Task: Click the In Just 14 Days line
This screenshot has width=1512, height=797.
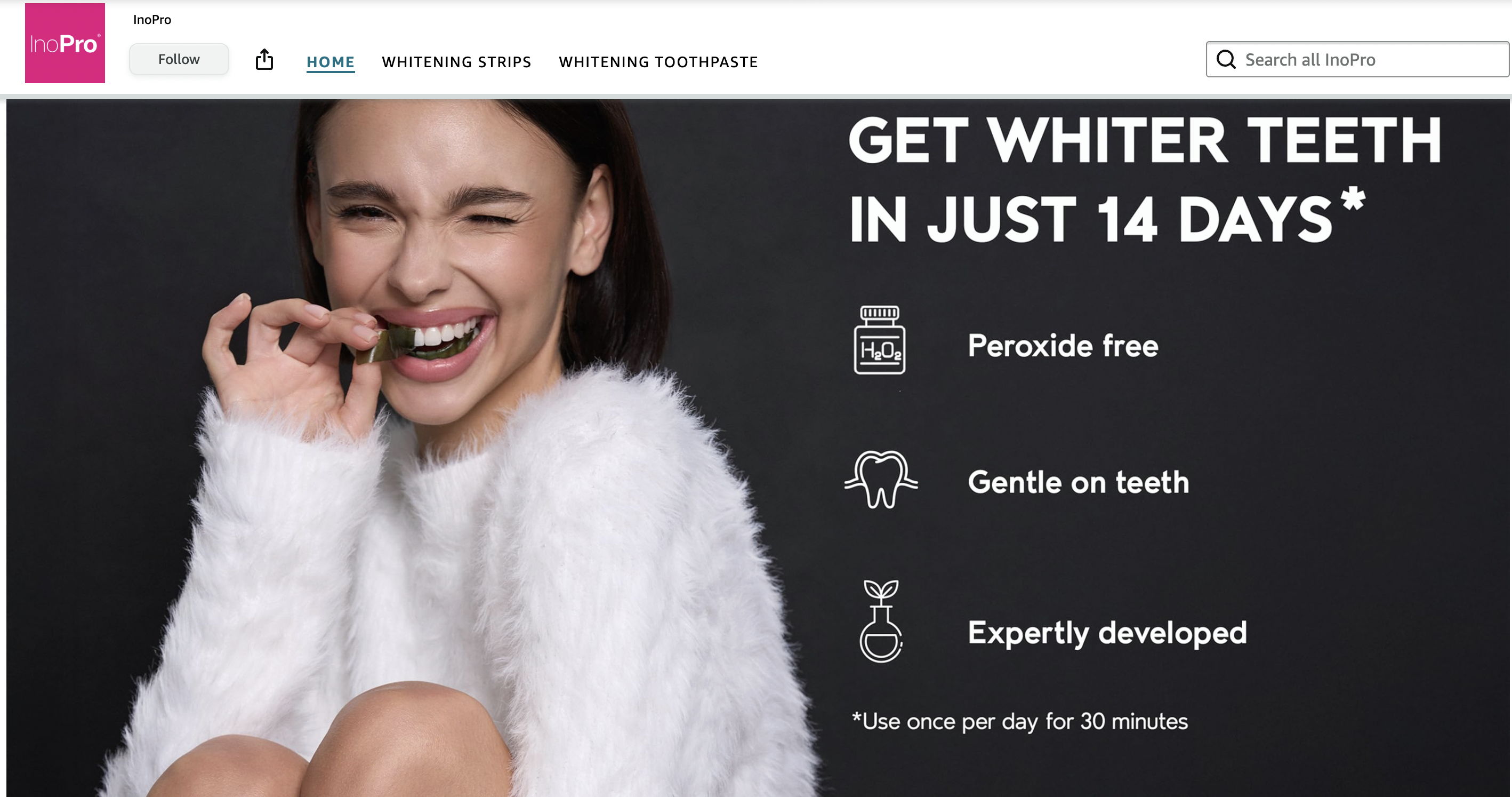Action: (x=1107, y=216)
